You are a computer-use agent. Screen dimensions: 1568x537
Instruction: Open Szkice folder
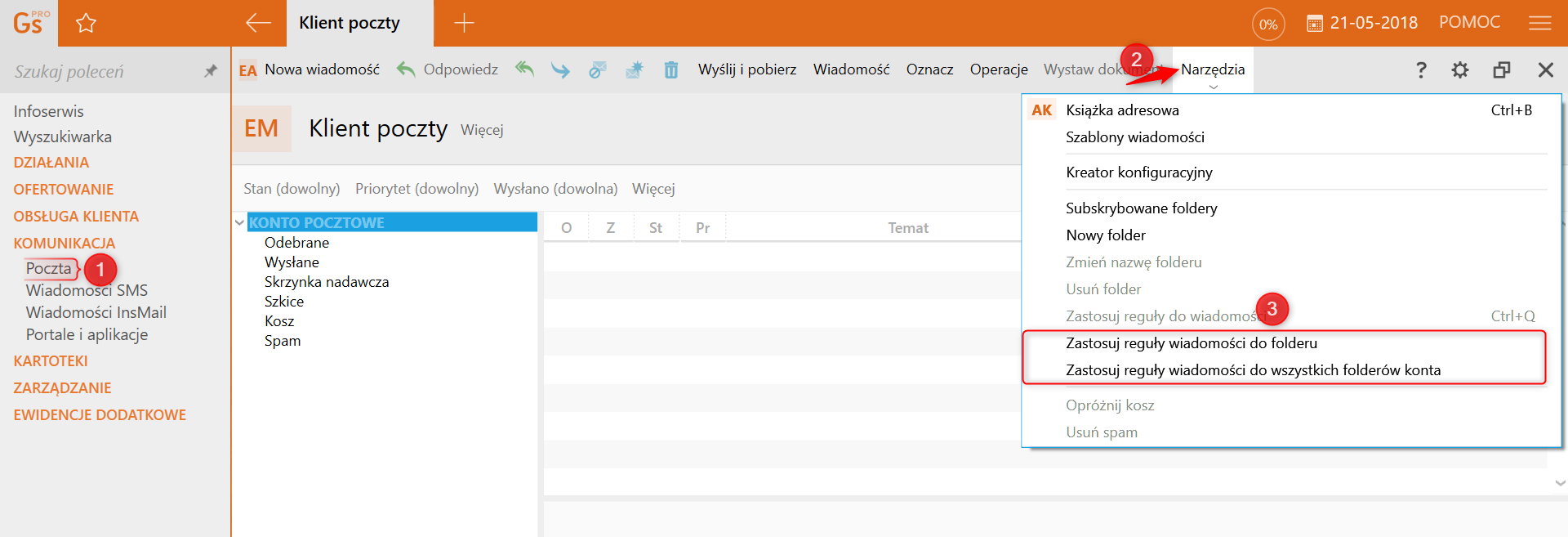click(x=284, y=302)
